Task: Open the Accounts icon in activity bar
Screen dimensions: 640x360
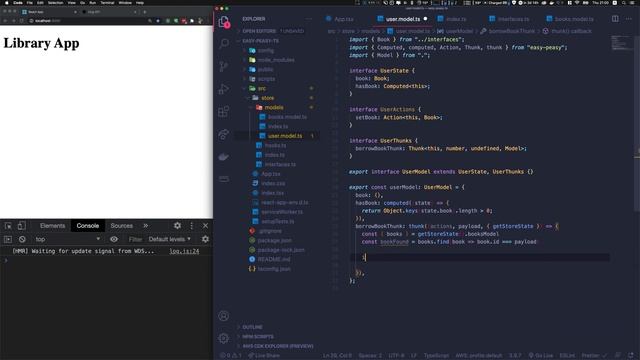Action: point(224,316)
